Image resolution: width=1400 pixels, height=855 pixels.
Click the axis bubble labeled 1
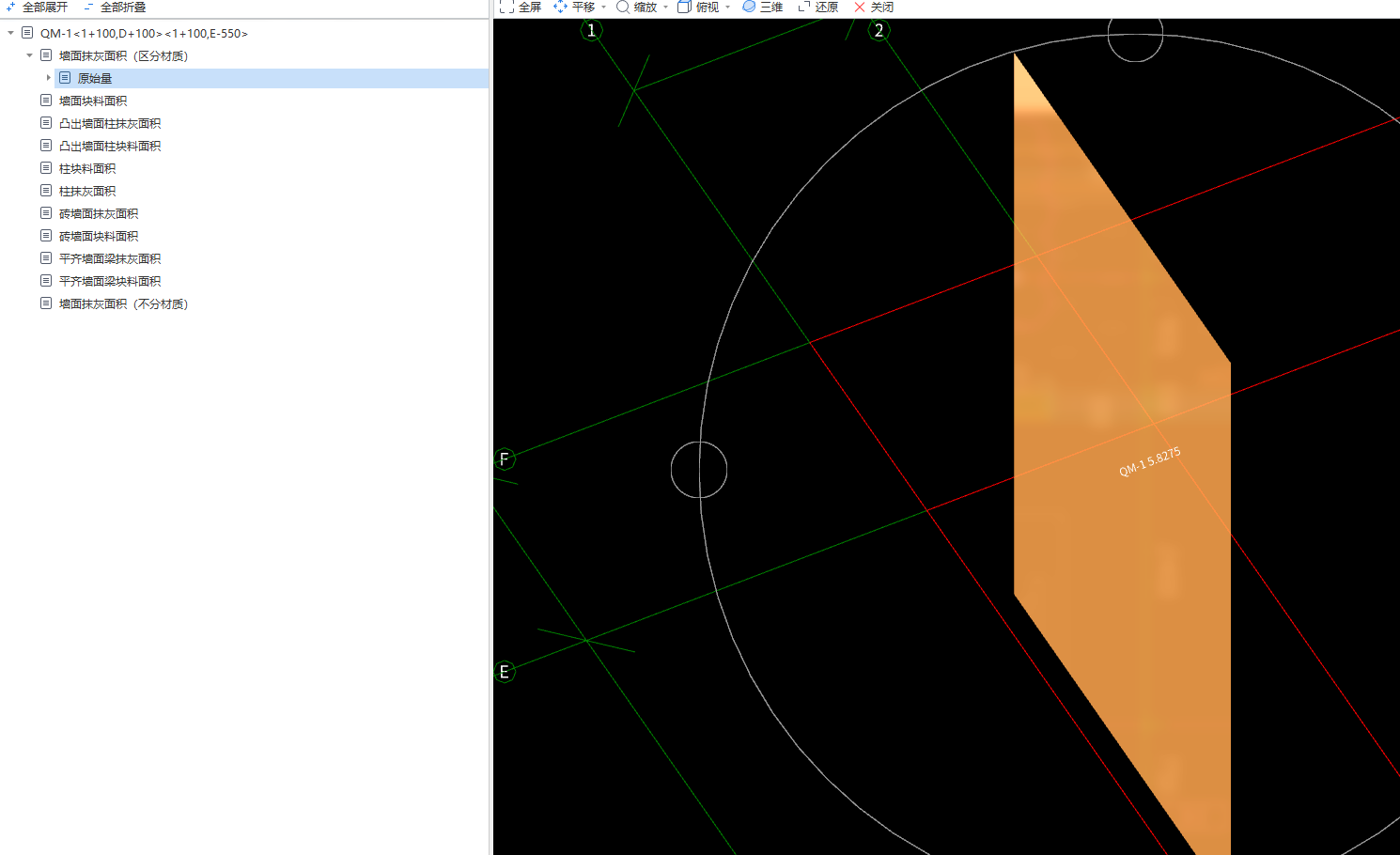[x=591, y=30]
